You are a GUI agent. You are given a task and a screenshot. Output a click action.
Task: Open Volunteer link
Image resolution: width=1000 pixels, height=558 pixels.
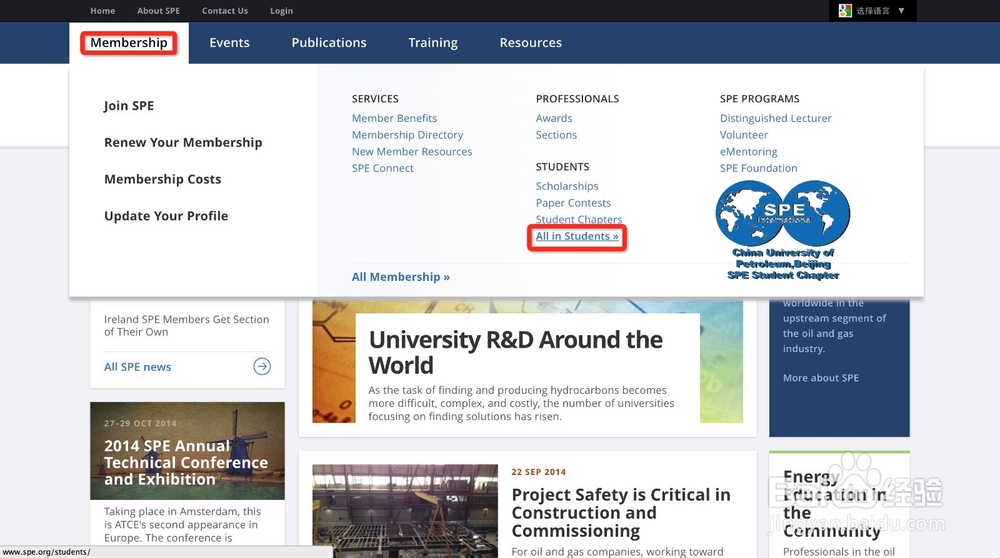tap(744, 135)
